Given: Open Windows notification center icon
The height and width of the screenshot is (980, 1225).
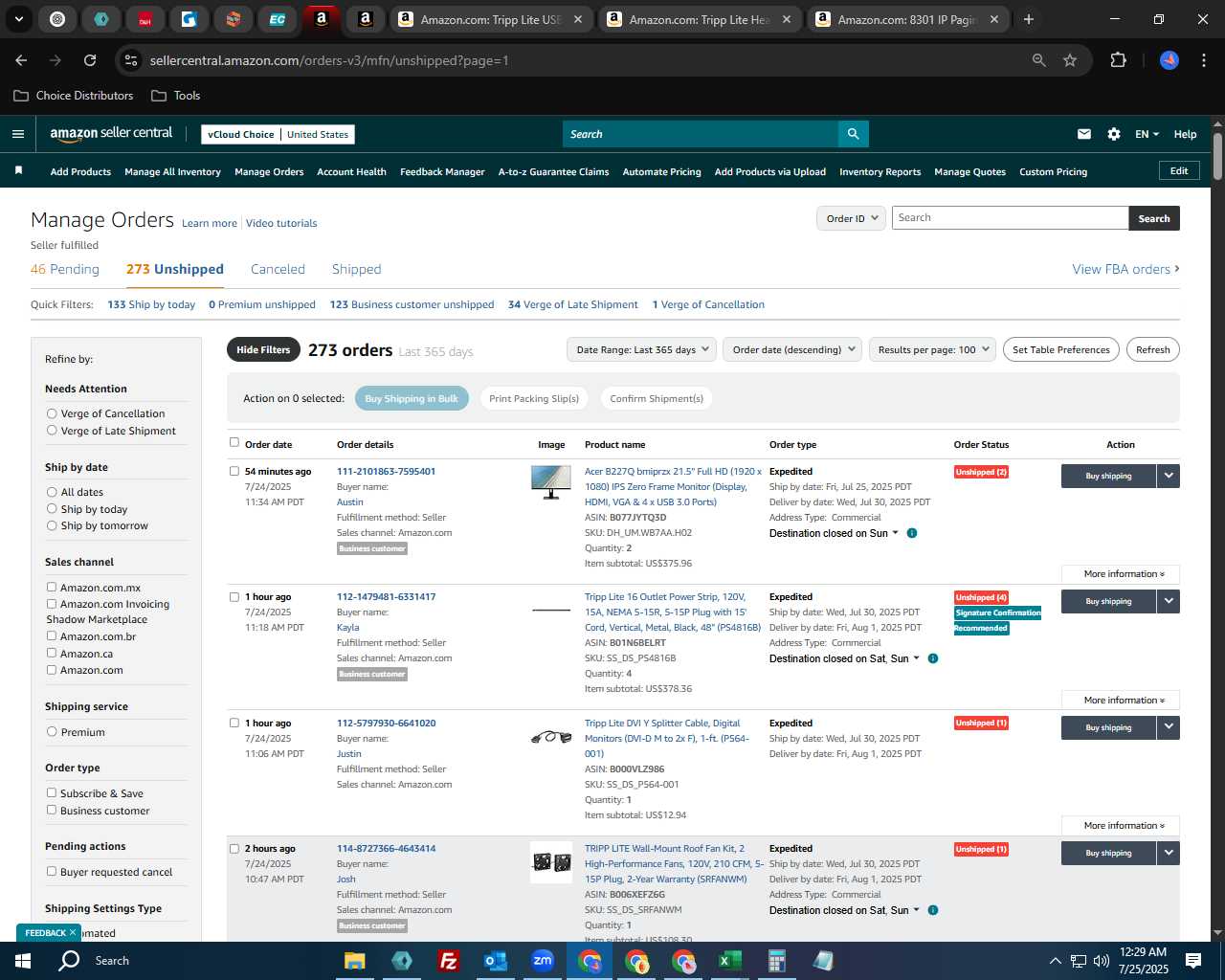Looking at the screenshot, I should pyautogui.click(x=1193, y=961).
